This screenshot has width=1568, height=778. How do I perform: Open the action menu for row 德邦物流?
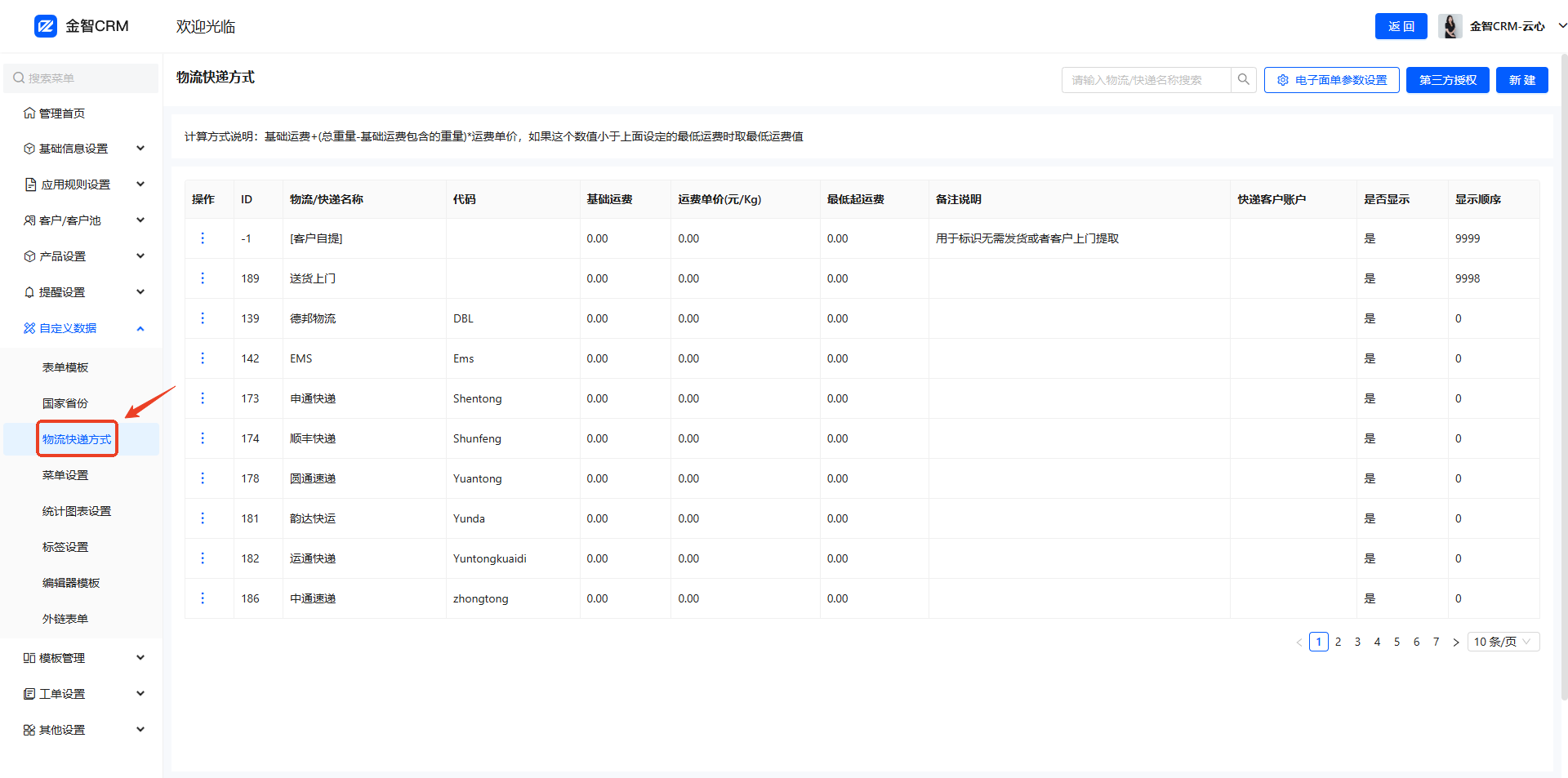(x=203, y=318)
